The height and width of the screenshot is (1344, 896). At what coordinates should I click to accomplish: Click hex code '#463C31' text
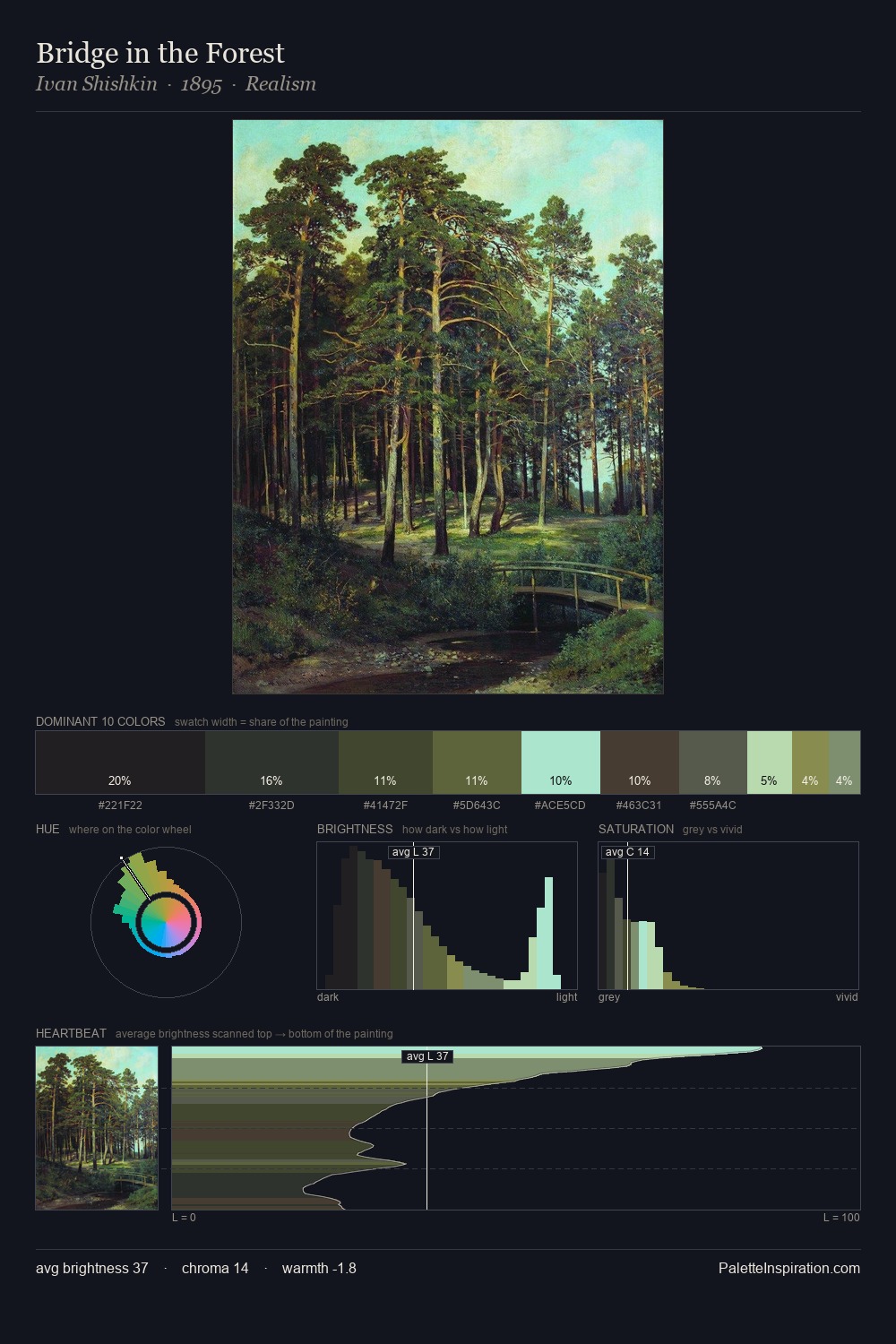(x=639, y=805)
